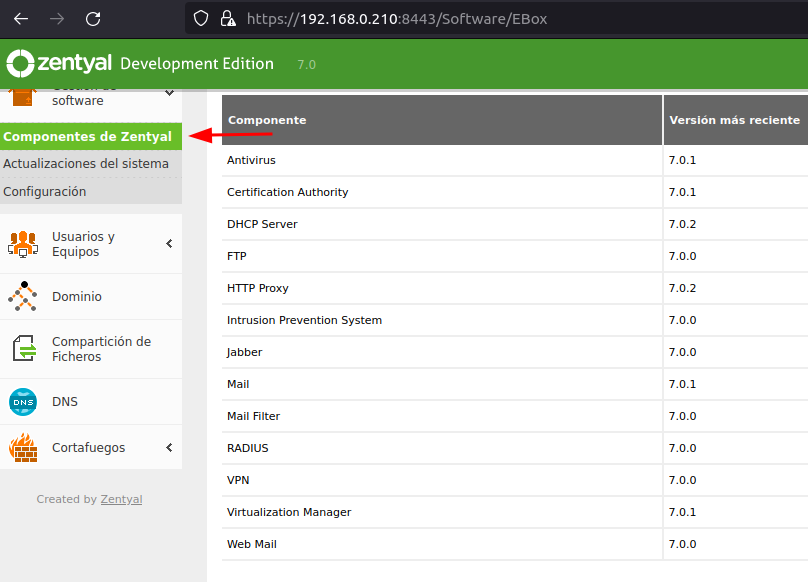Select Componentes de Zentyal menu item

(x=91, y=137)
